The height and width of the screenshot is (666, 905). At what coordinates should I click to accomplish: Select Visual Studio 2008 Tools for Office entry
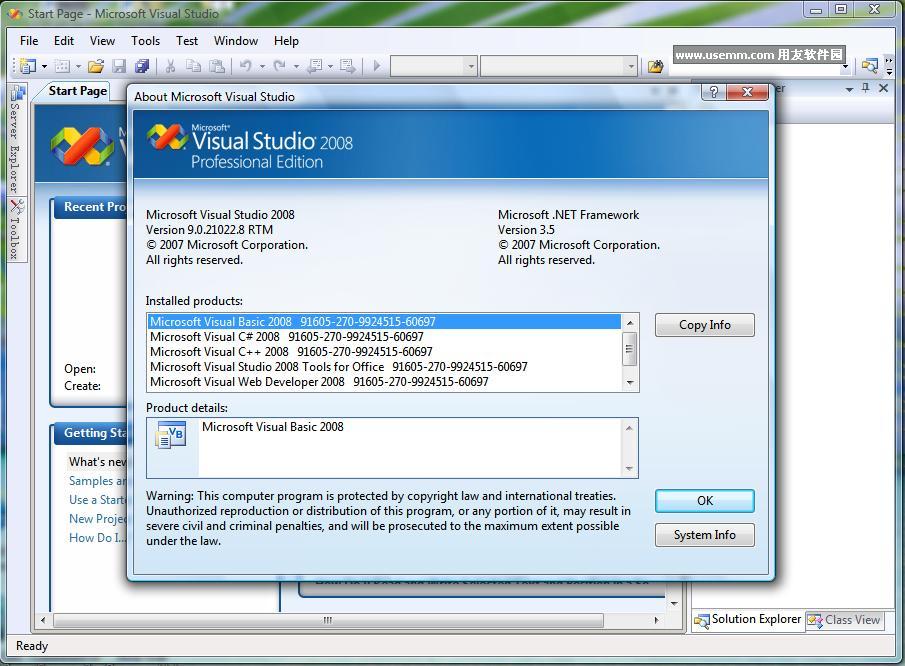384,366
